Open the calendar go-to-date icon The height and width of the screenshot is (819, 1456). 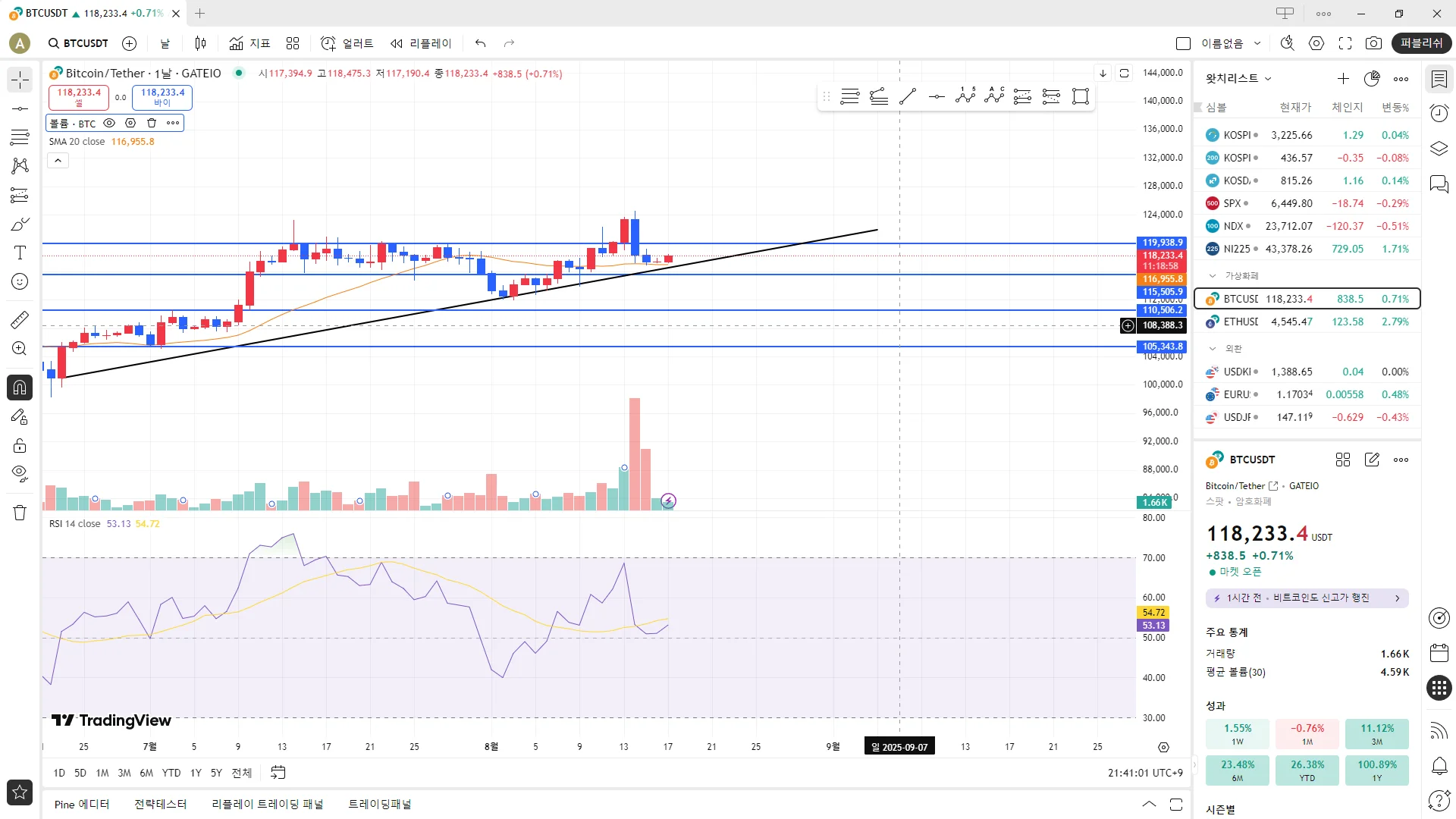[x=278, y=773]
